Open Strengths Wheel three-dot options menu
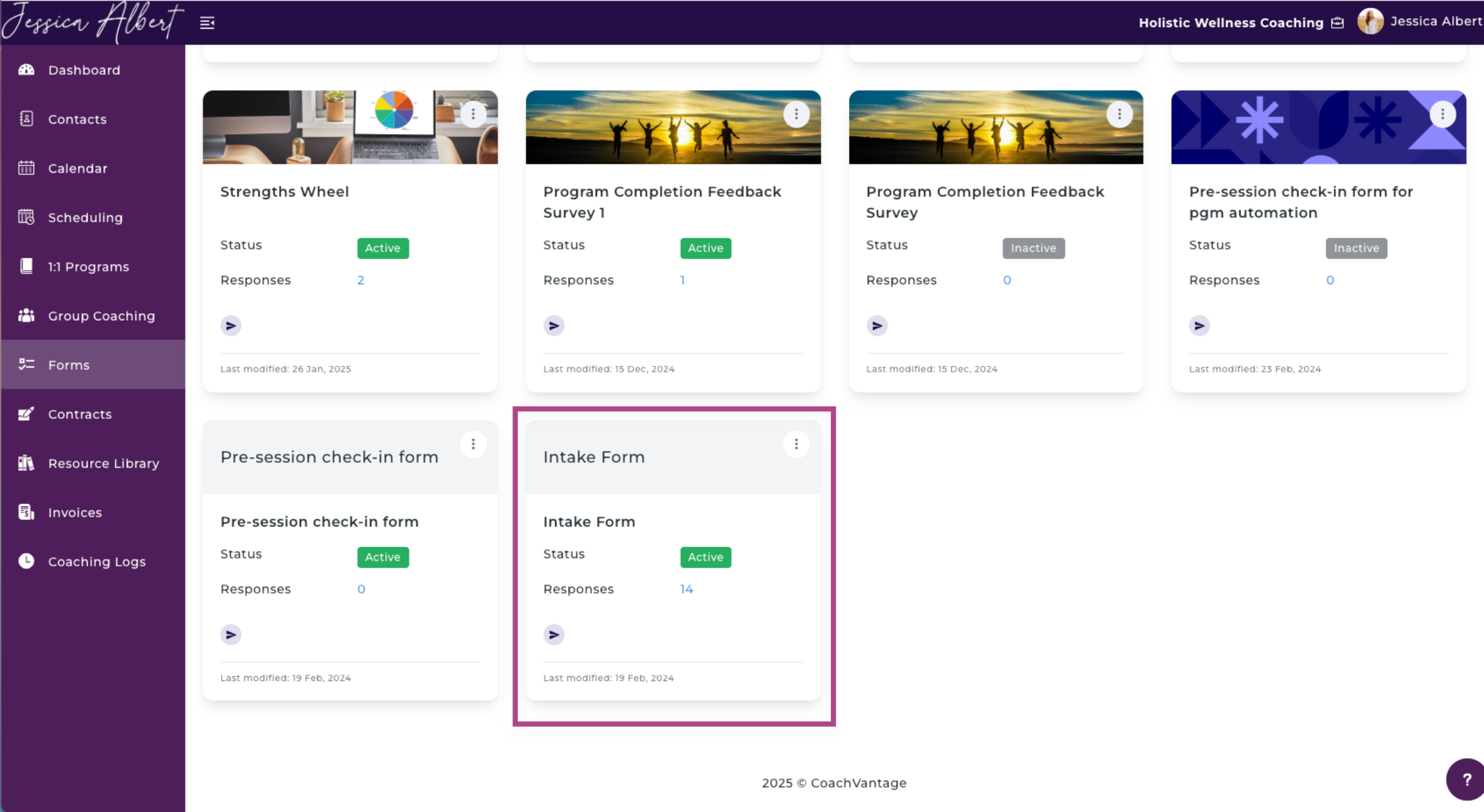 tap(473, 114)
